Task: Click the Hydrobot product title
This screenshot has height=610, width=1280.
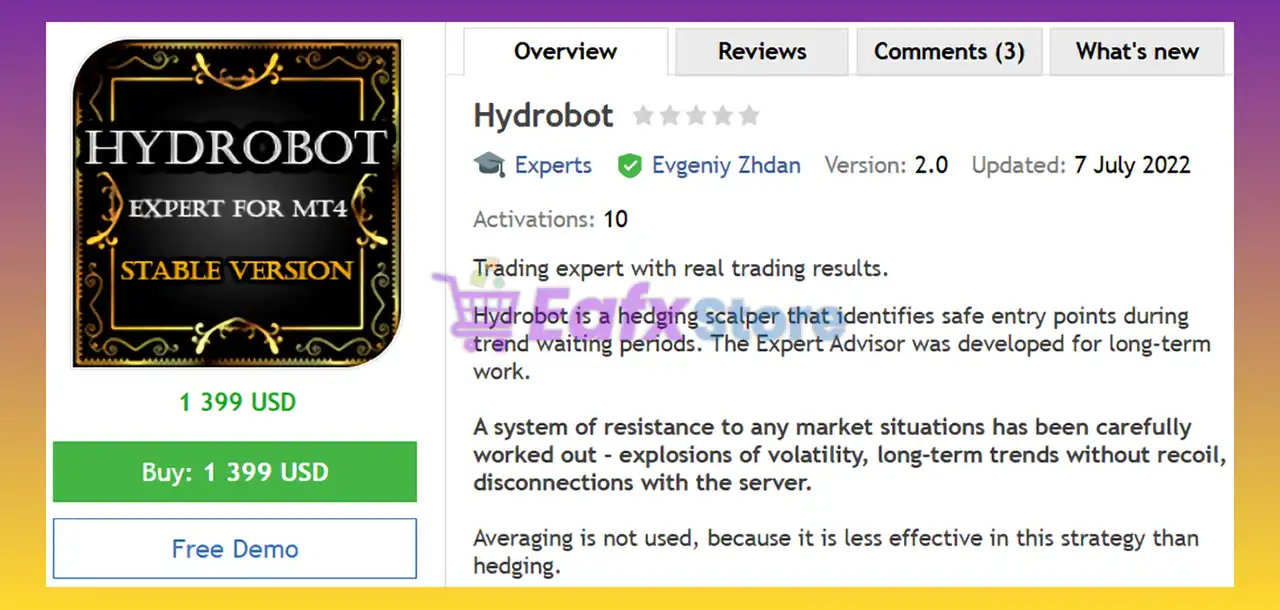Action: coord(543,116)
